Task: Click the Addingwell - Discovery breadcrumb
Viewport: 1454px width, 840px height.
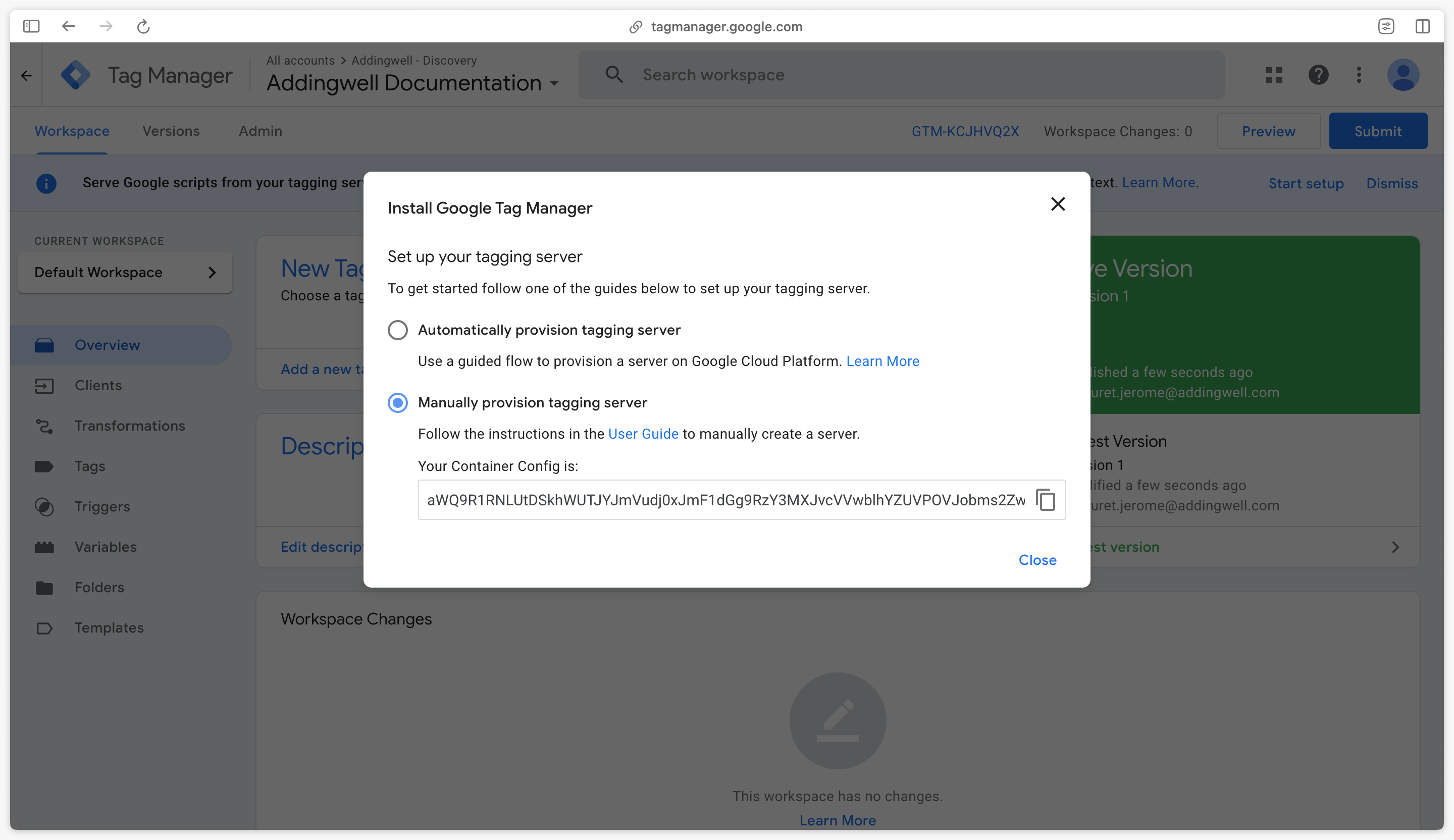Action: [x=413, y=61]
